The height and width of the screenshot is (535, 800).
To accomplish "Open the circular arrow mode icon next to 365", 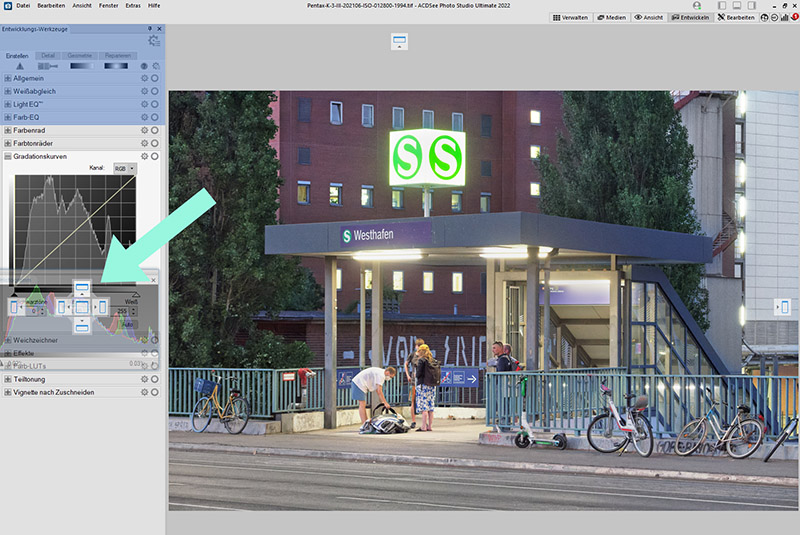I will [x=774, y=17].
